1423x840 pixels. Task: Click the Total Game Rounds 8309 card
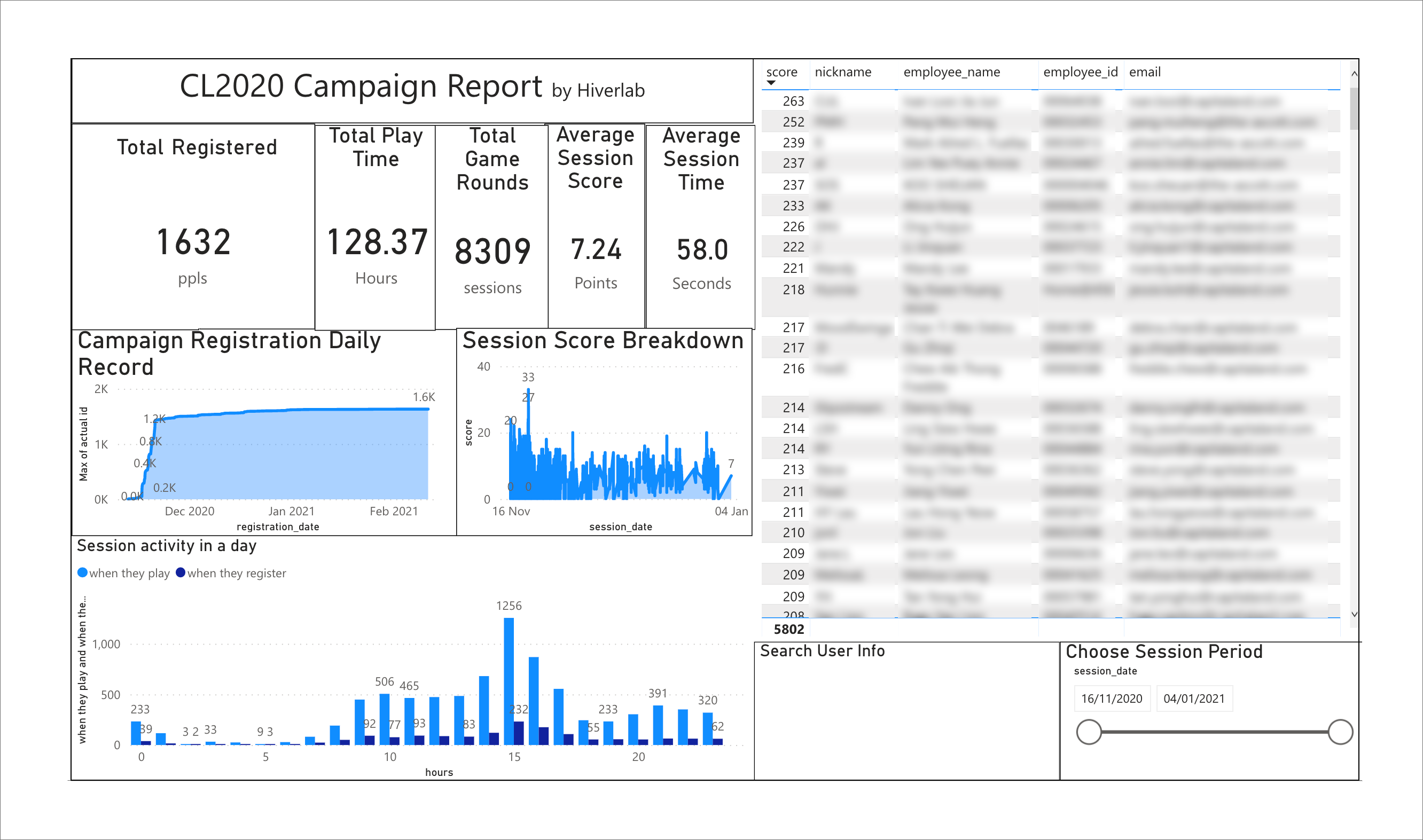coord(492,252)
